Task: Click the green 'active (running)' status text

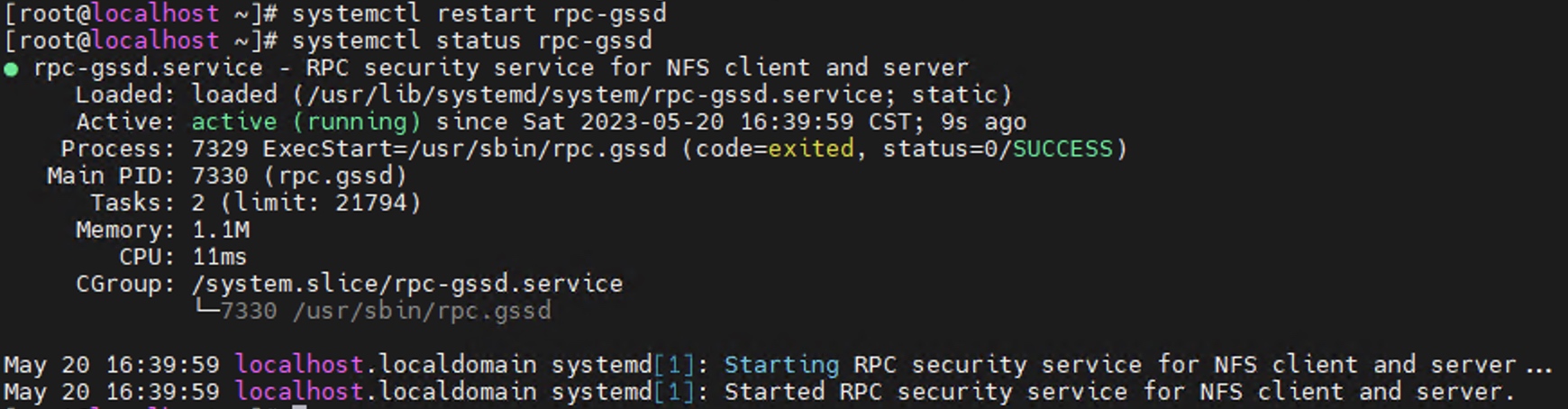Action: pyautogui.click(x=306, y=123)
